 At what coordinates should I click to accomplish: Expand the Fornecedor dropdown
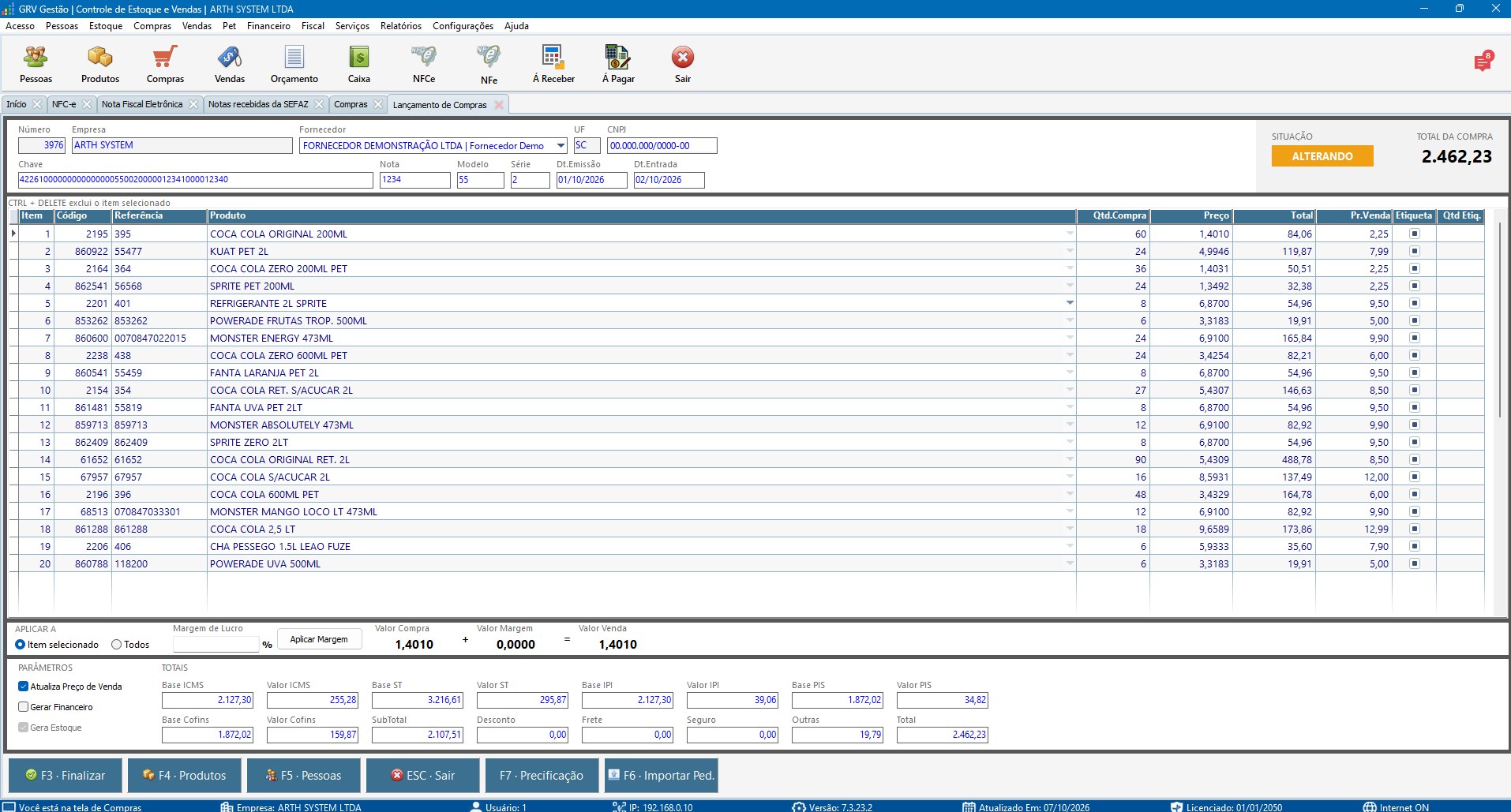click(x=561, y=145)
